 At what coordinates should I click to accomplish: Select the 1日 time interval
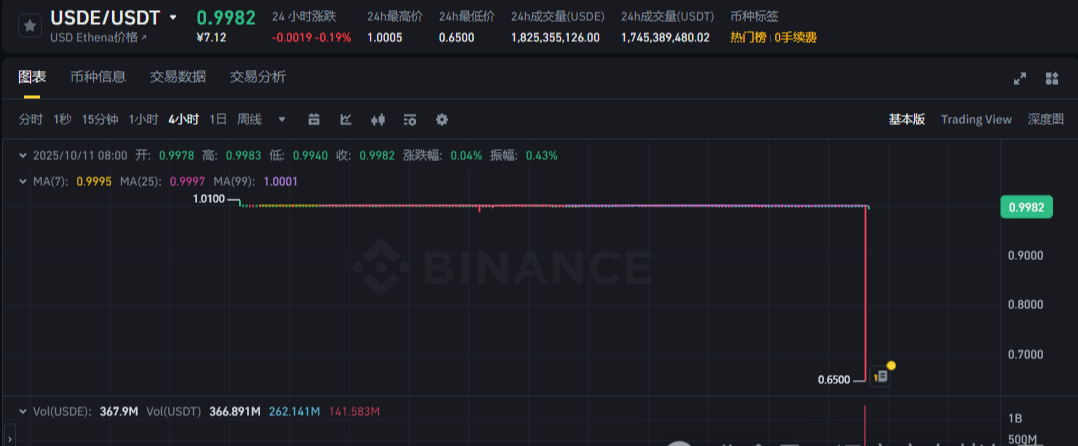(217, 120)
